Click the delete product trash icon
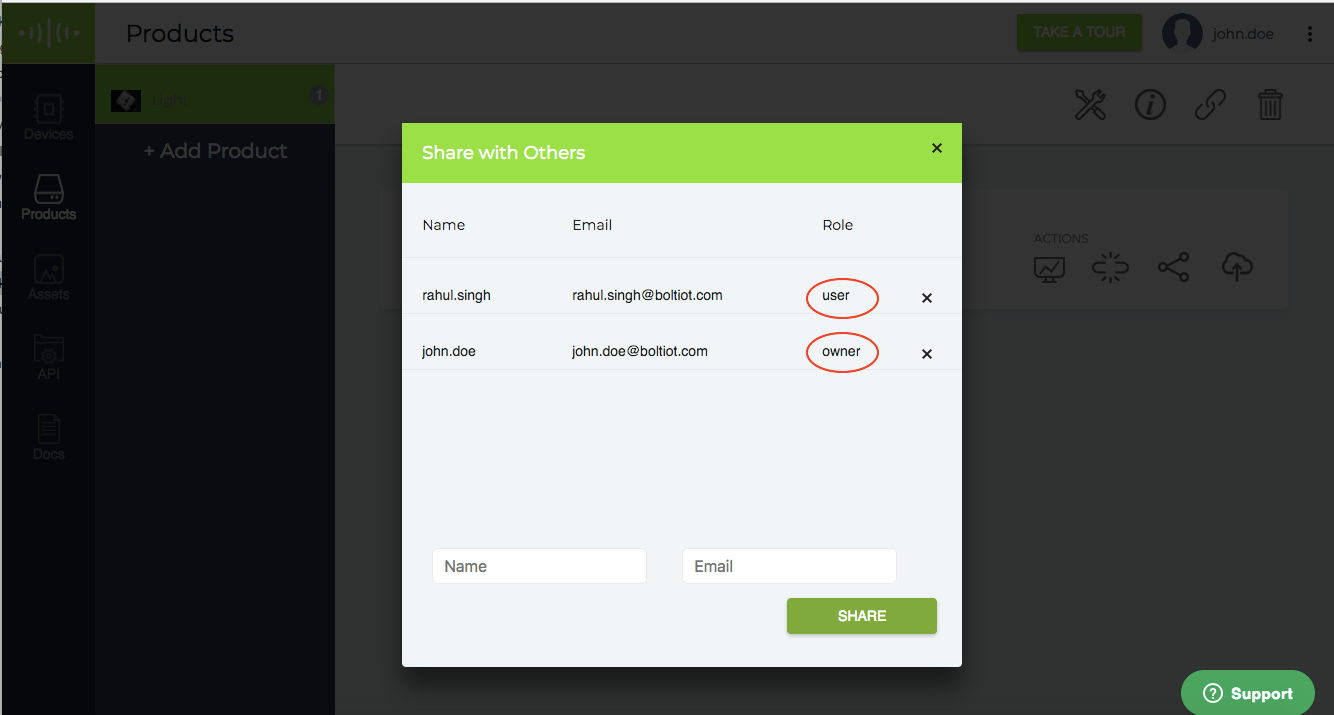The image size is (1334, 715). [x=1270, y=104]
